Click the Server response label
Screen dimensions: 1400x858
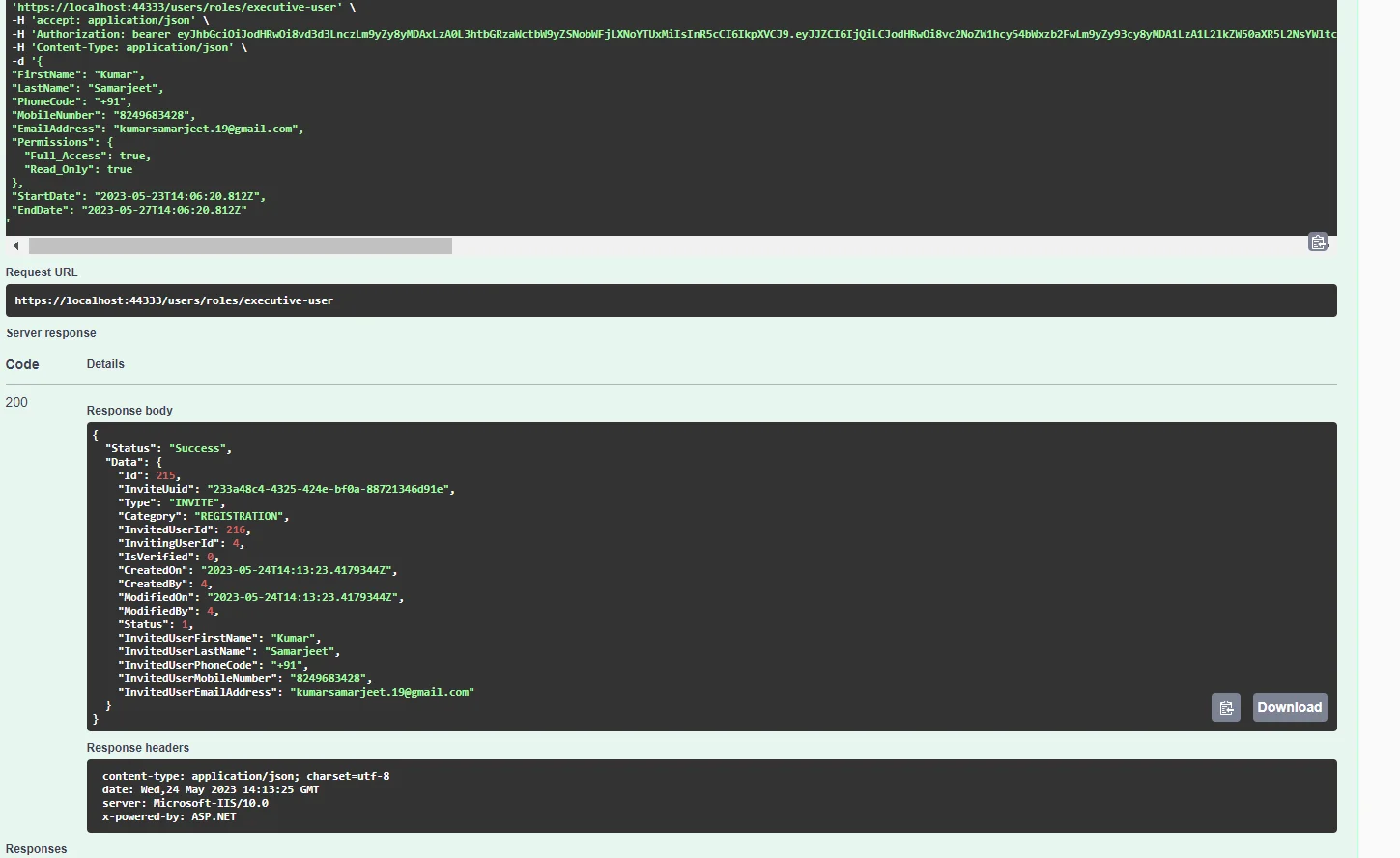[x=51, y=333]
